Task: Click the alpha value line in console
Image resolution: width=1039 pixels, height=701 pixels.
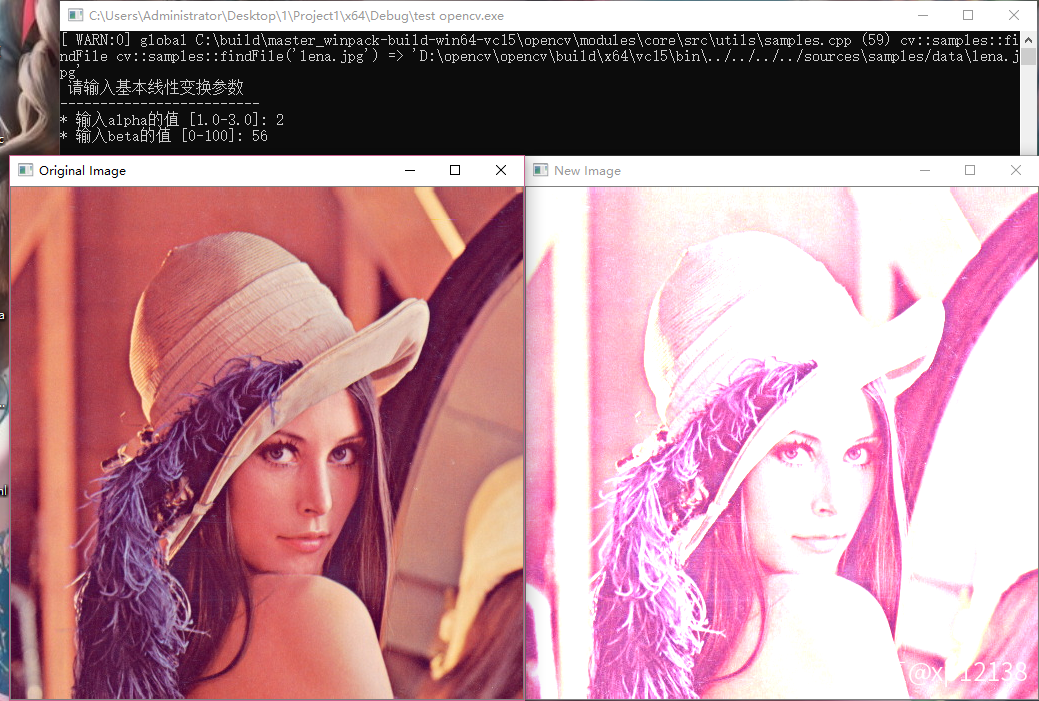Action: coord(172,119)
